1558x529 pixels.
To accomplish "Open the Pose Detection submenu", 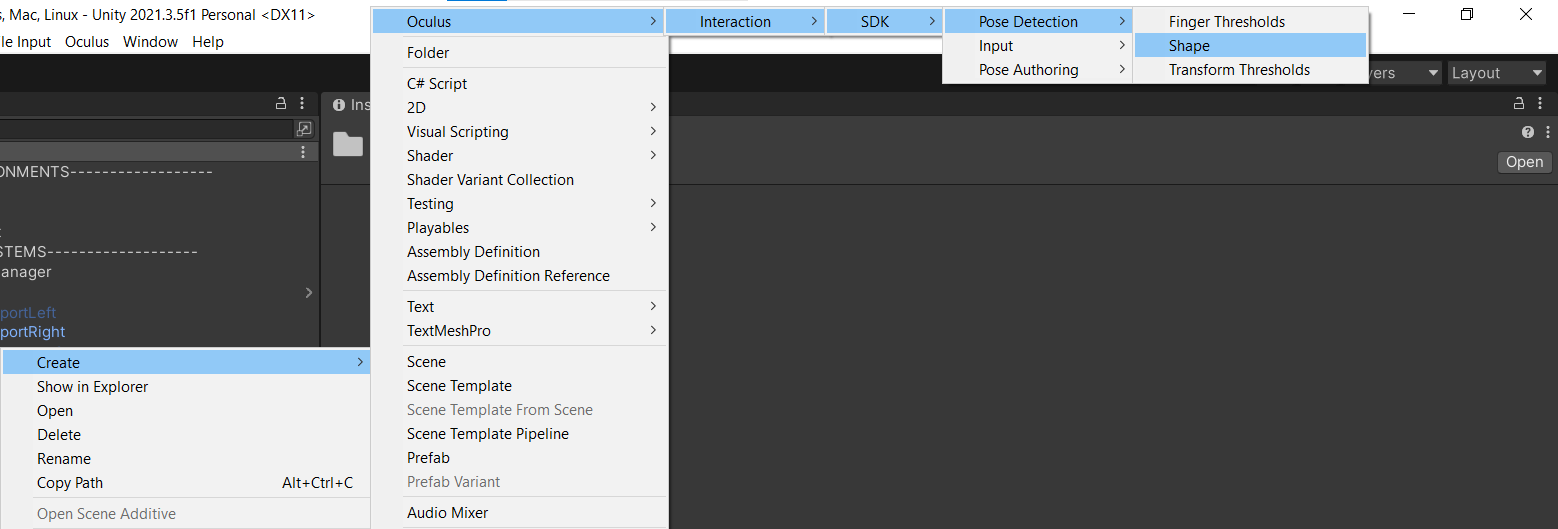I will pos(1038,22).
